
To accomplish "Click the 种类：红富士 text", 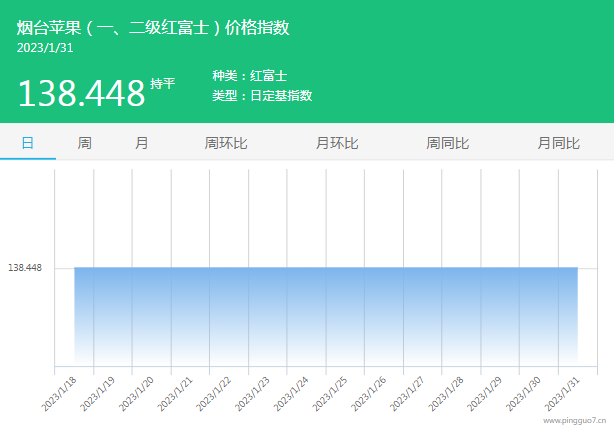I will point(250,76).
